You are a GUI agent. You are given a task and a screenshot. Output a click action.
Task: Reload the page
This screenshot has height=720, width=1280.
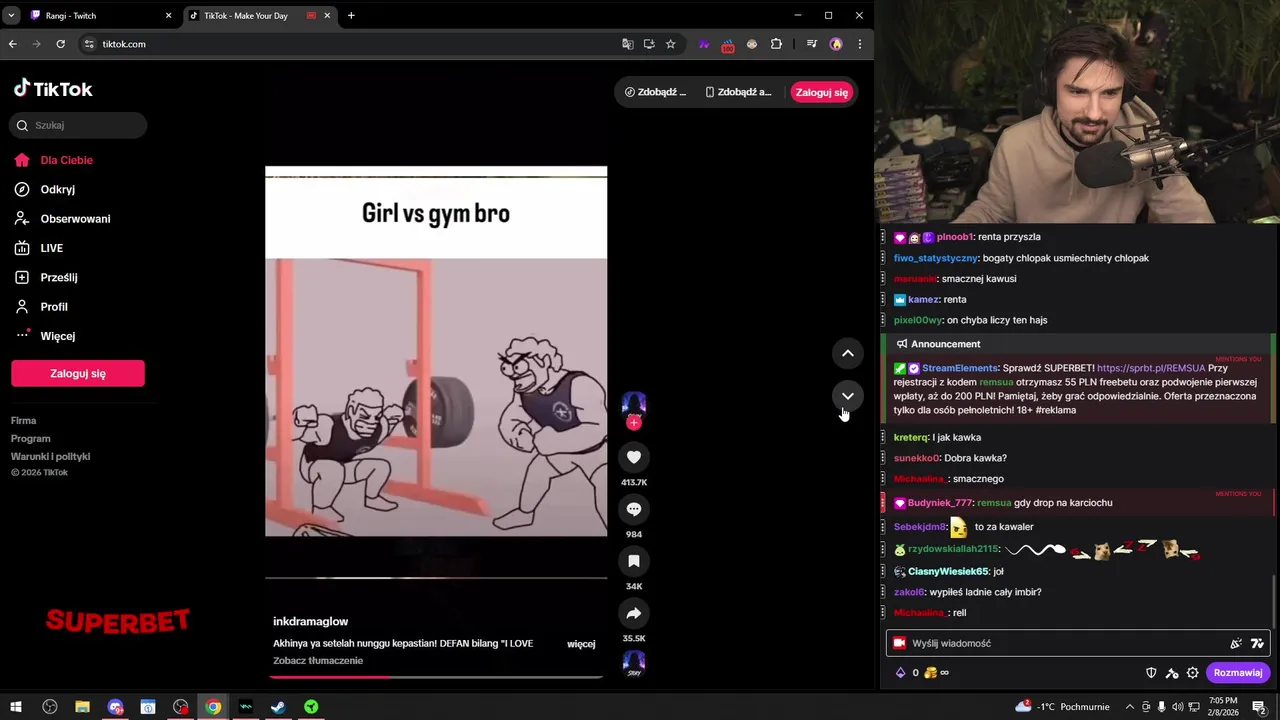(x=60, y=44)
